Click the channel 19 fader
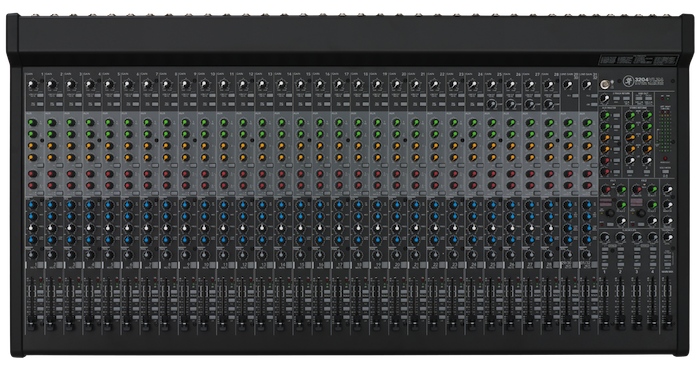 click(x=376, y=322)
